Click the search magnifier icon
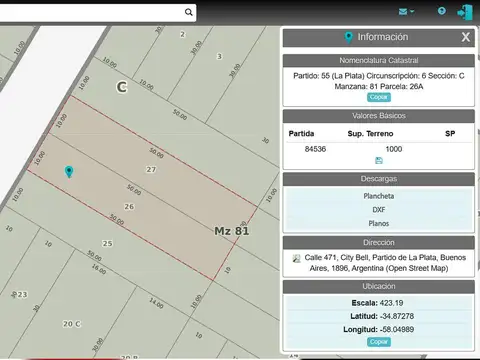Screen dimensions: 480x360 [188, 12]
